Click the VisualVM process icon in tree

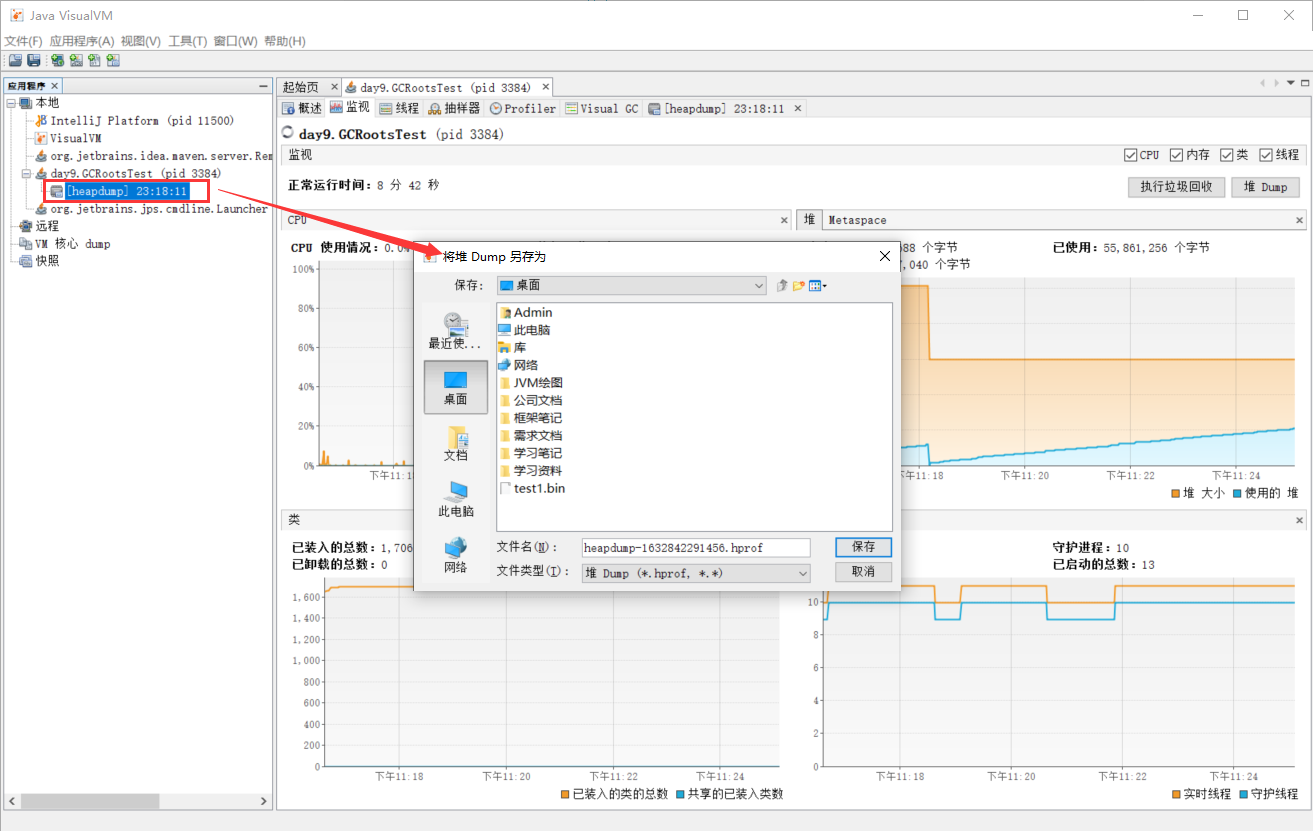41,138
